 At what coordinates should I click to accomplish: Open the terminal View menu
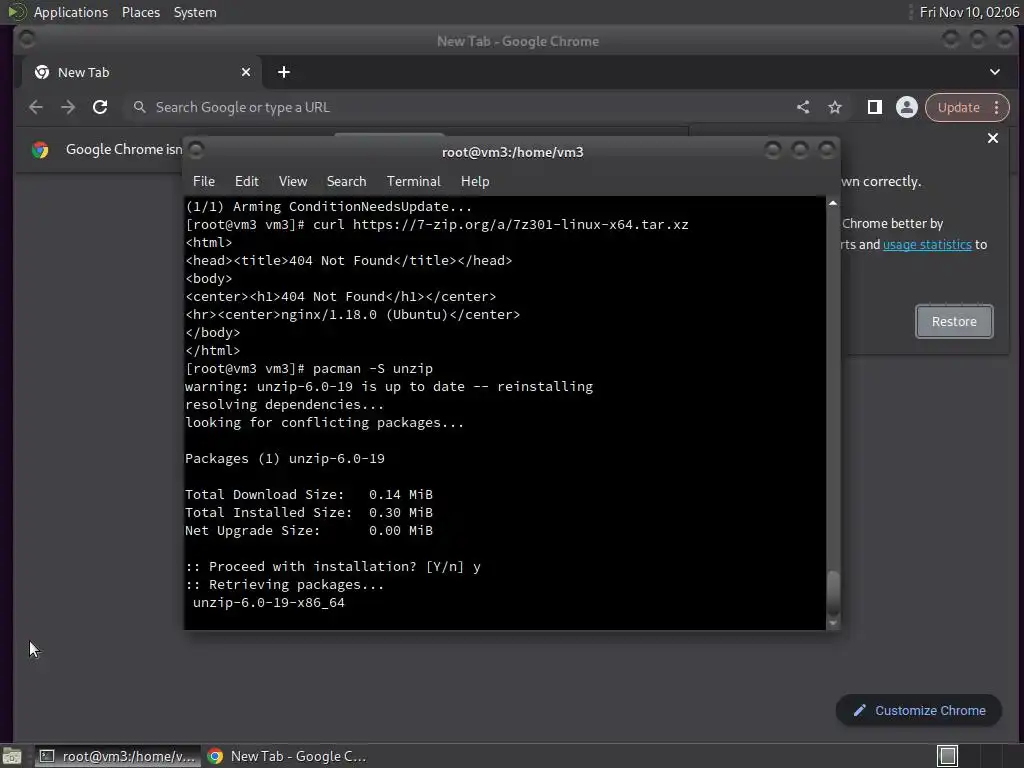pos(293,181)
